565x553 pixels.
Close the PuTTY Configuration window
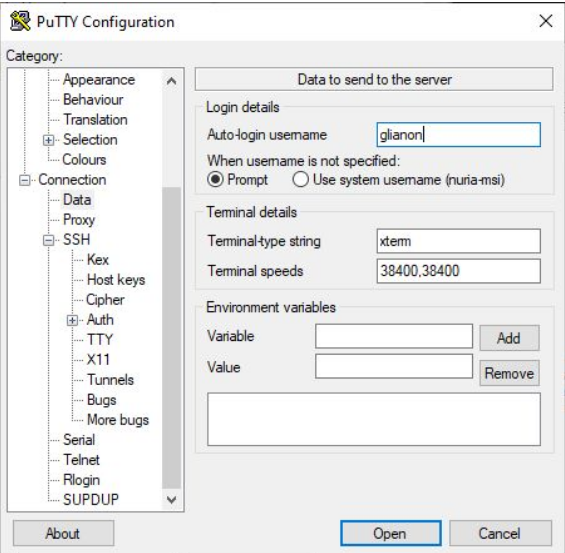(546, 21)
